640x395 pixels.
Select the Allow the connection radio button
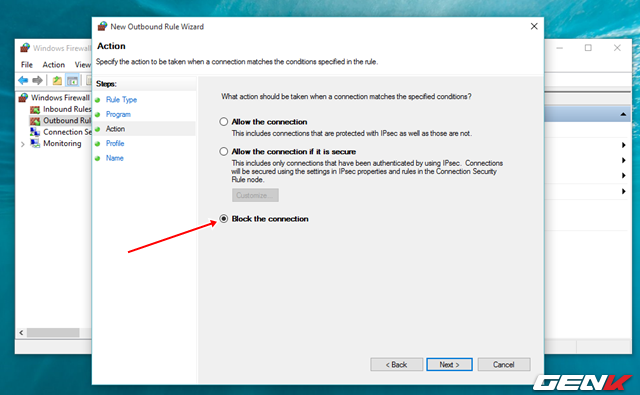[x=223, y=122]
